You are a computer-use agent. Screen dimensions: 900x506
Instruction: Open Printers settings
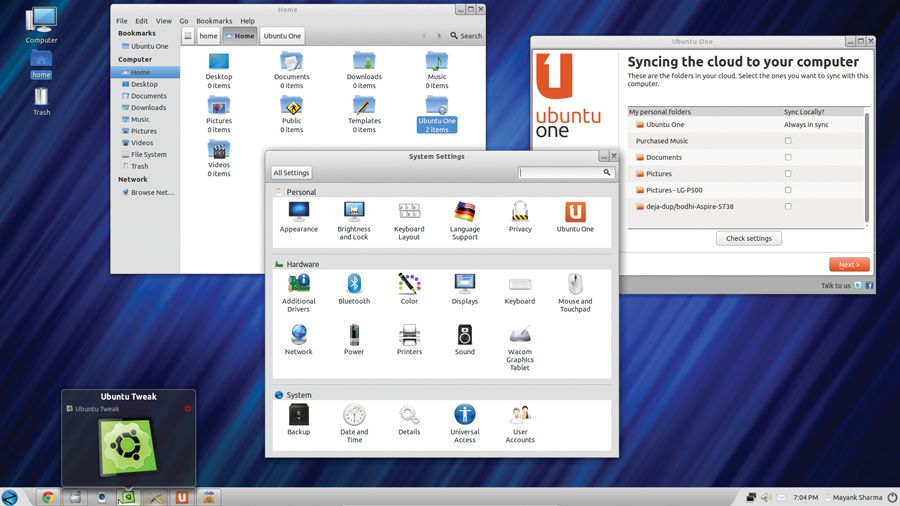[x=409, y=340]
